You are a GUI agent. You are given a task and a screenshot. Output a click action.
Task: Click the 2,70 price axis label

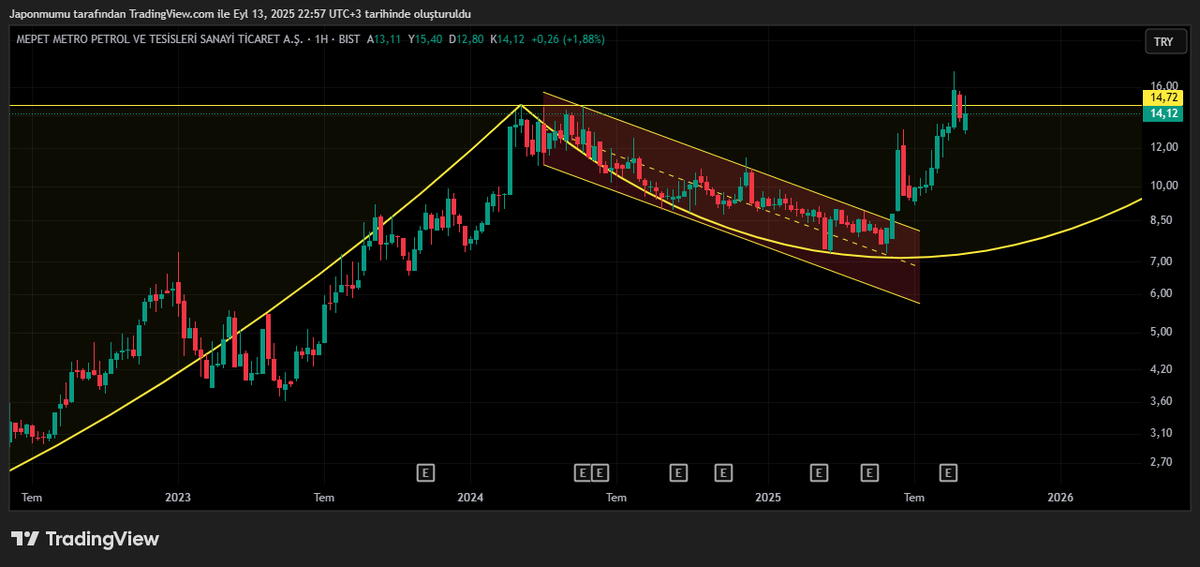(x=1163, y=462)
